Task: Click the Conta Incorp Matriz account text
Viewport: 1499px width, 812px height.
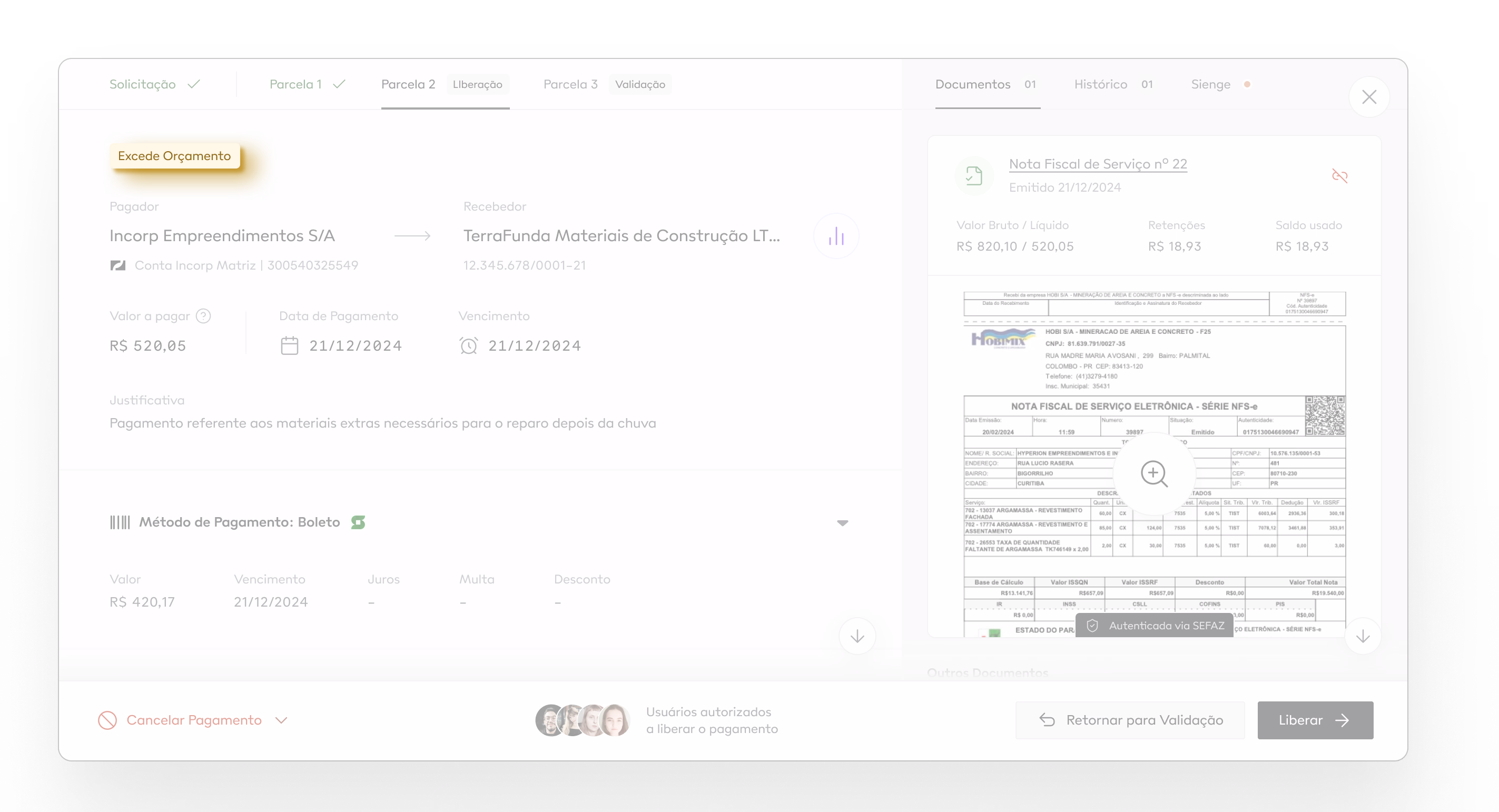Action: click(x=246, y=265)
